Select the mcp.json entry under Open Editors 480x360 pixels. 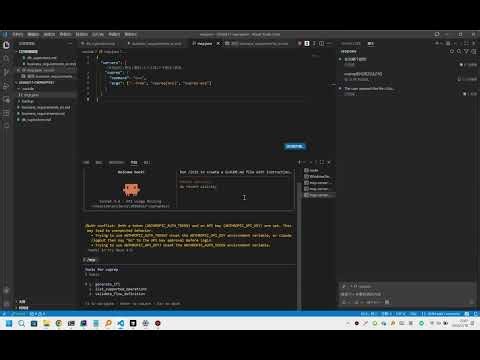pos(38,70)
